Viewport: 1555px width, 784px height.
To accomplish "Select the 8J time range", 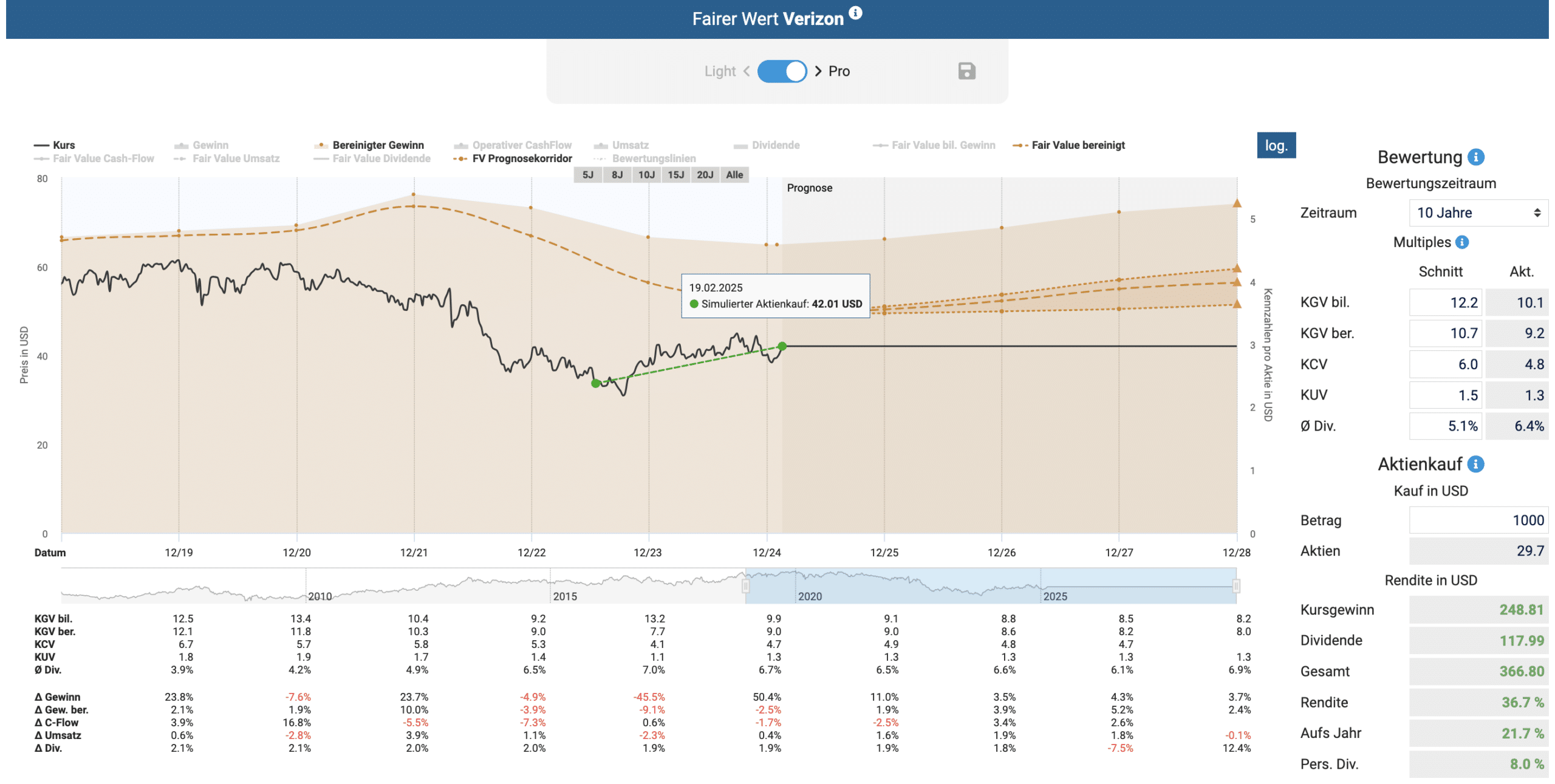I will [x=617, y=175].
